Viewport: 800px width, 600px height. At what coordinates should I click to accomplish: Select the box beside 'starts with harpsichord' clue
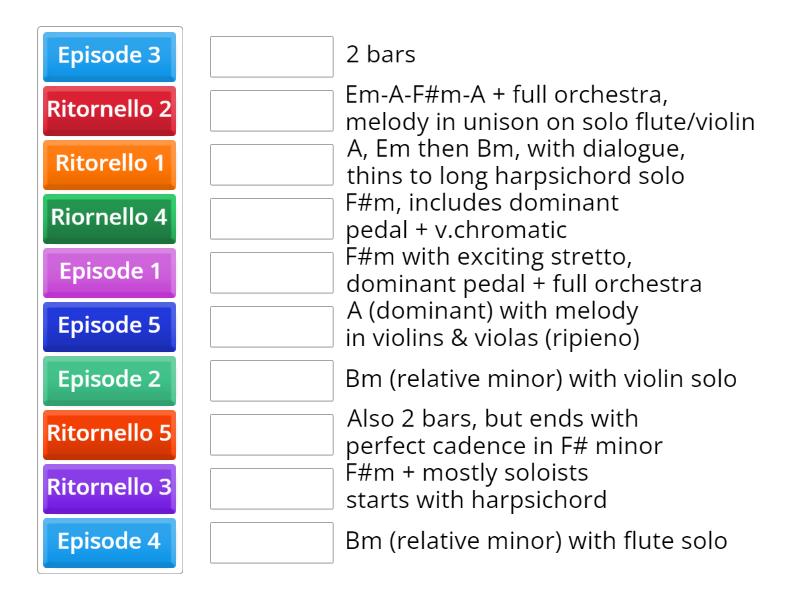tap(272, 489)
